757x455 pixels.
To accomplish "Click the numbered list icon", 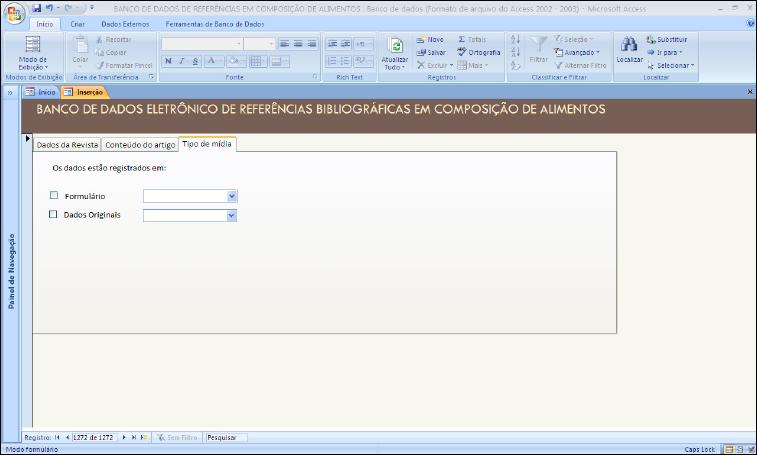I will pyautogui.click(x=332, y=61).
